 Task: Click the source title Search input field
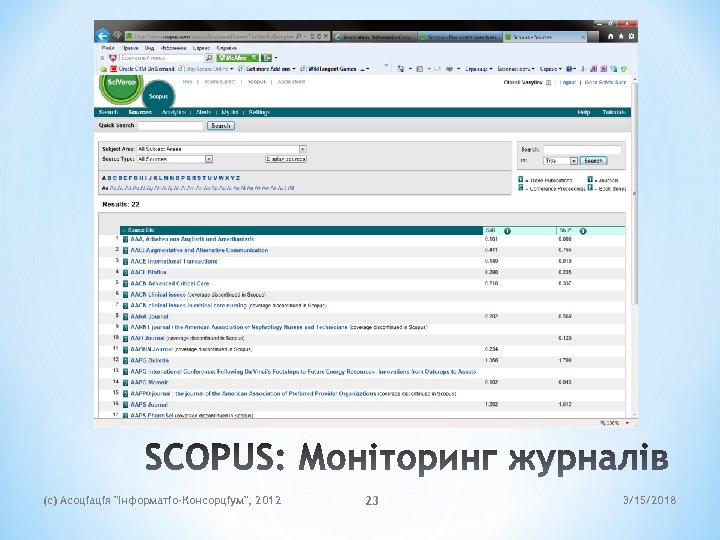[x=582, y=149]
